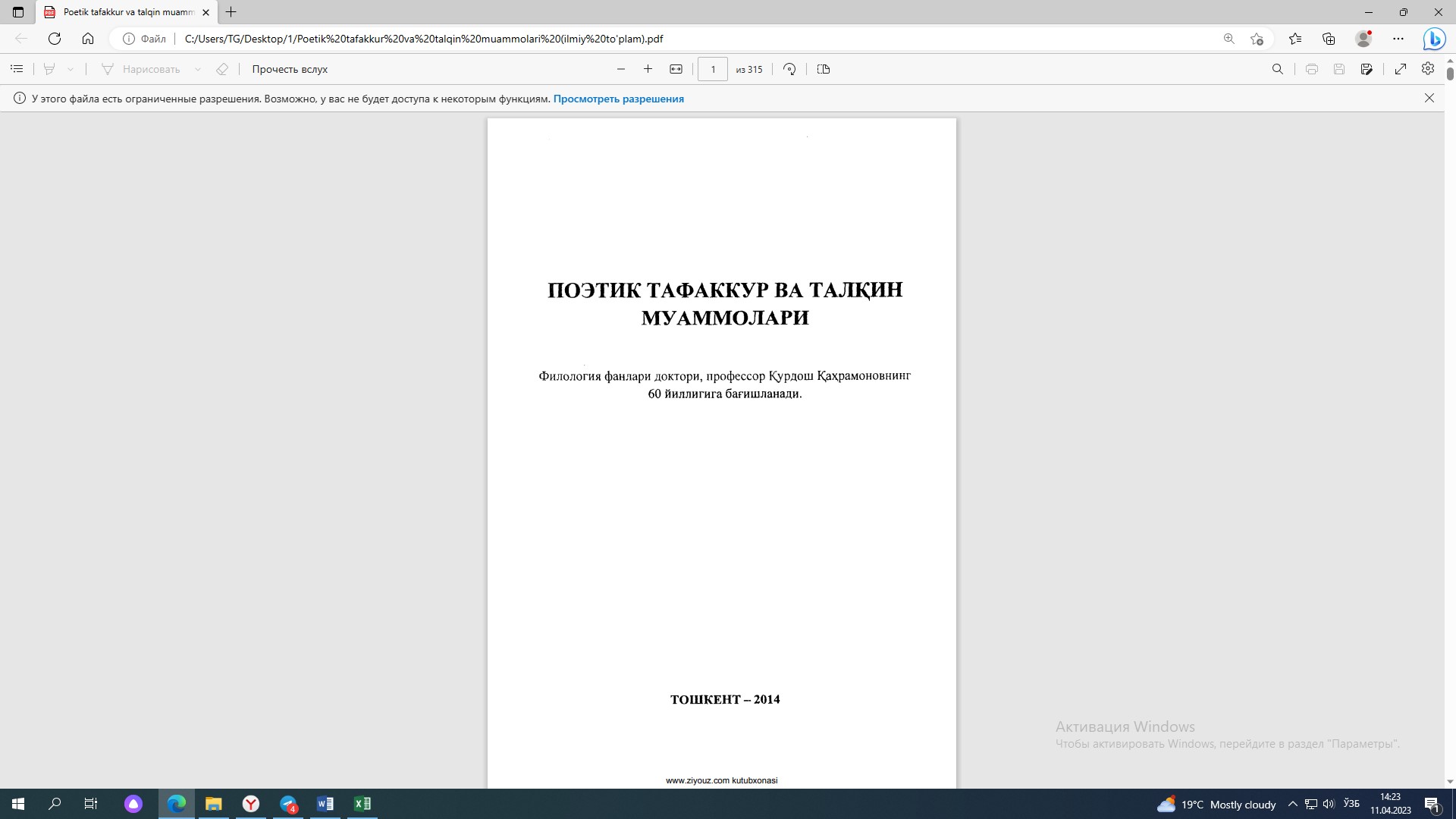Save the PDF file
Image resolution: width=1456 pixels, height=819 pixels.
pos(1339,69)
